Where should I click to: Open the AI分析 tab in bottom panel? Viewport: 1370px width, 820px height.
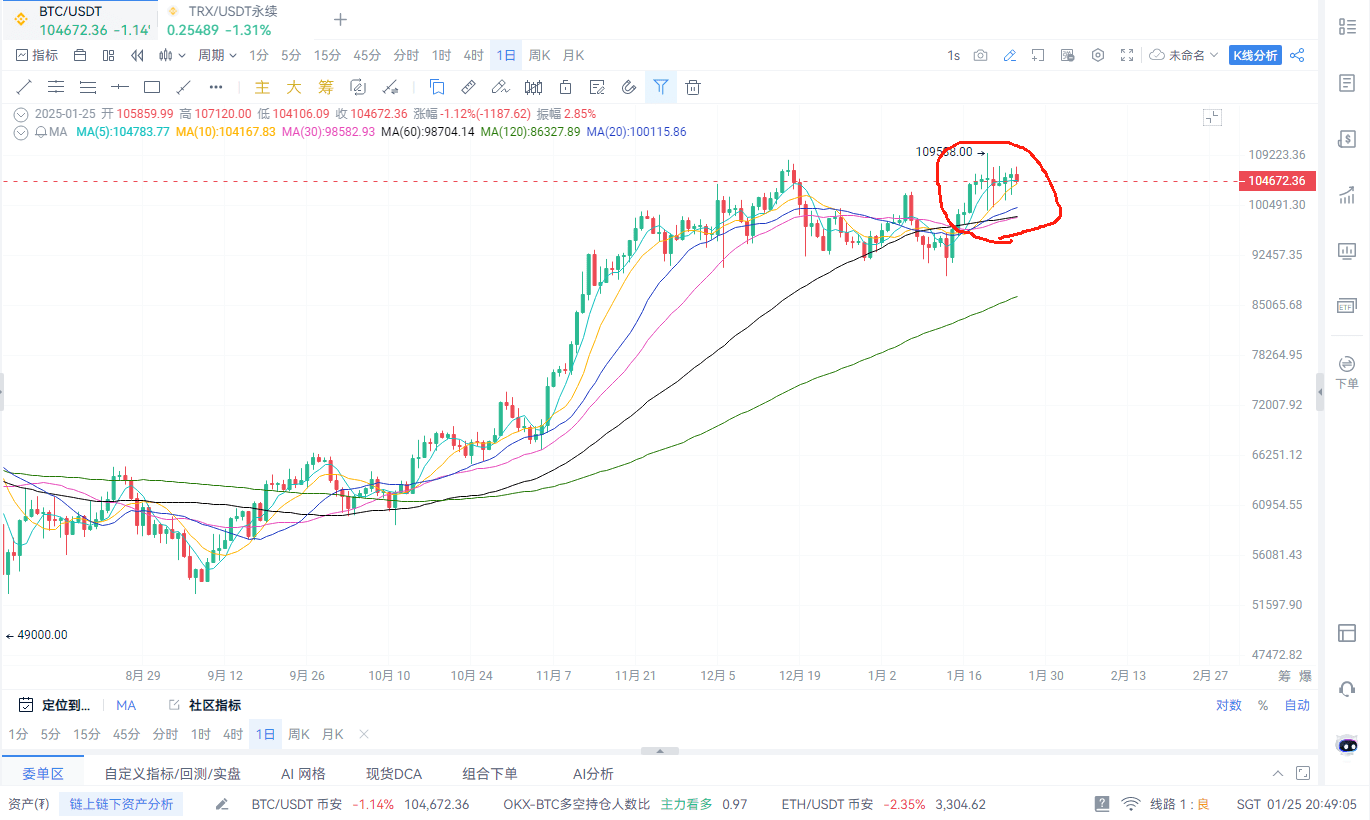tap(593, 774)
